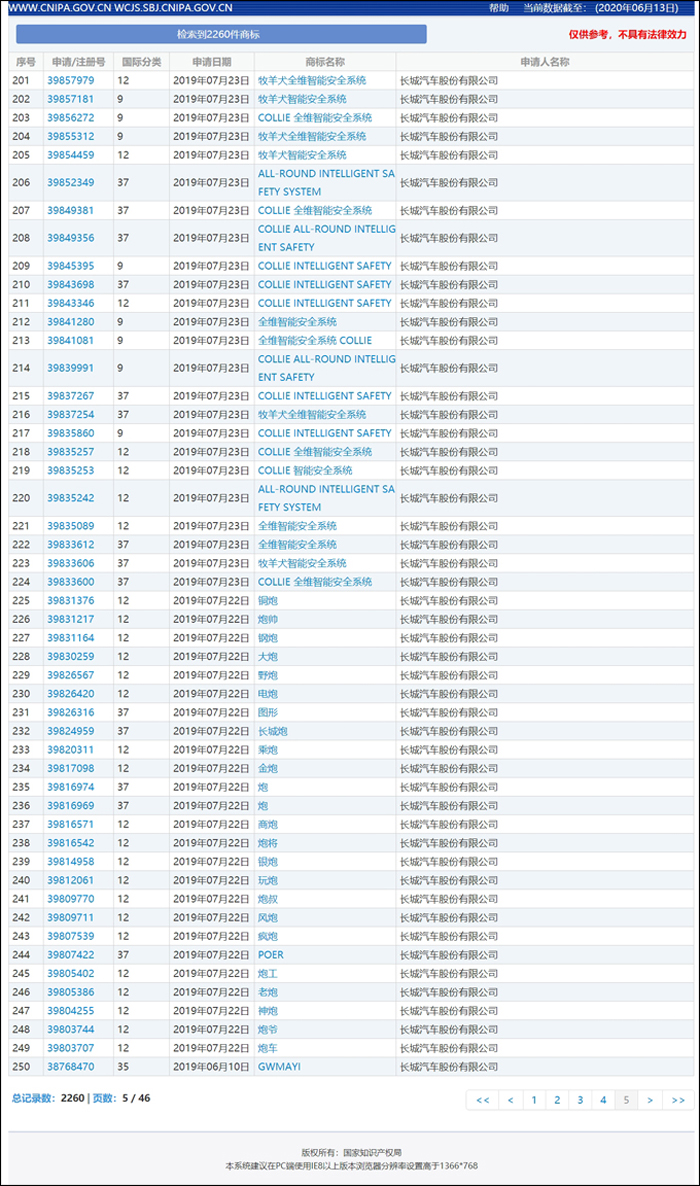700x1186 pixels.
Task: Jump to page 3
Action: pyautogui.click(x=580, y=1100)
